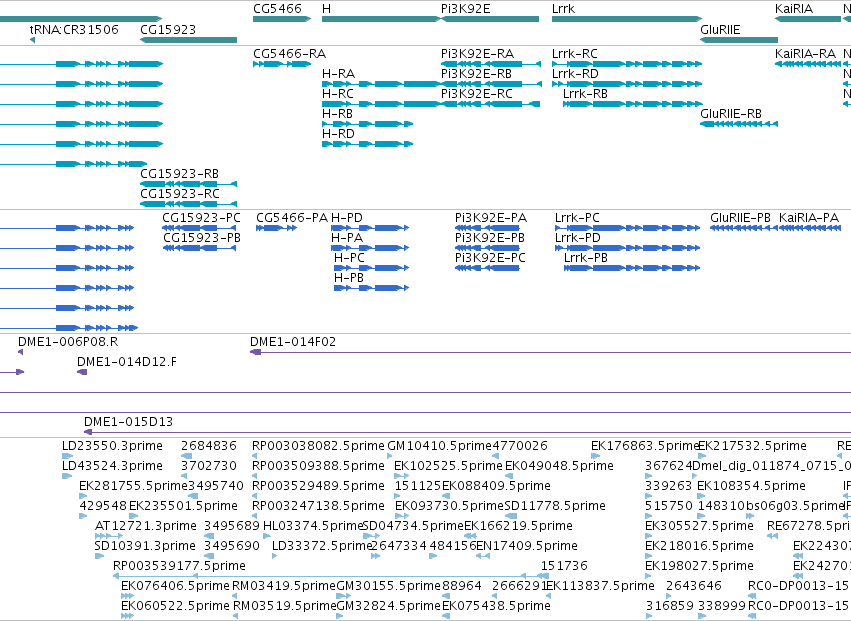Click the CG5466-RA transcript glyph
851x621 pixels.
click(x=282, y=64)
